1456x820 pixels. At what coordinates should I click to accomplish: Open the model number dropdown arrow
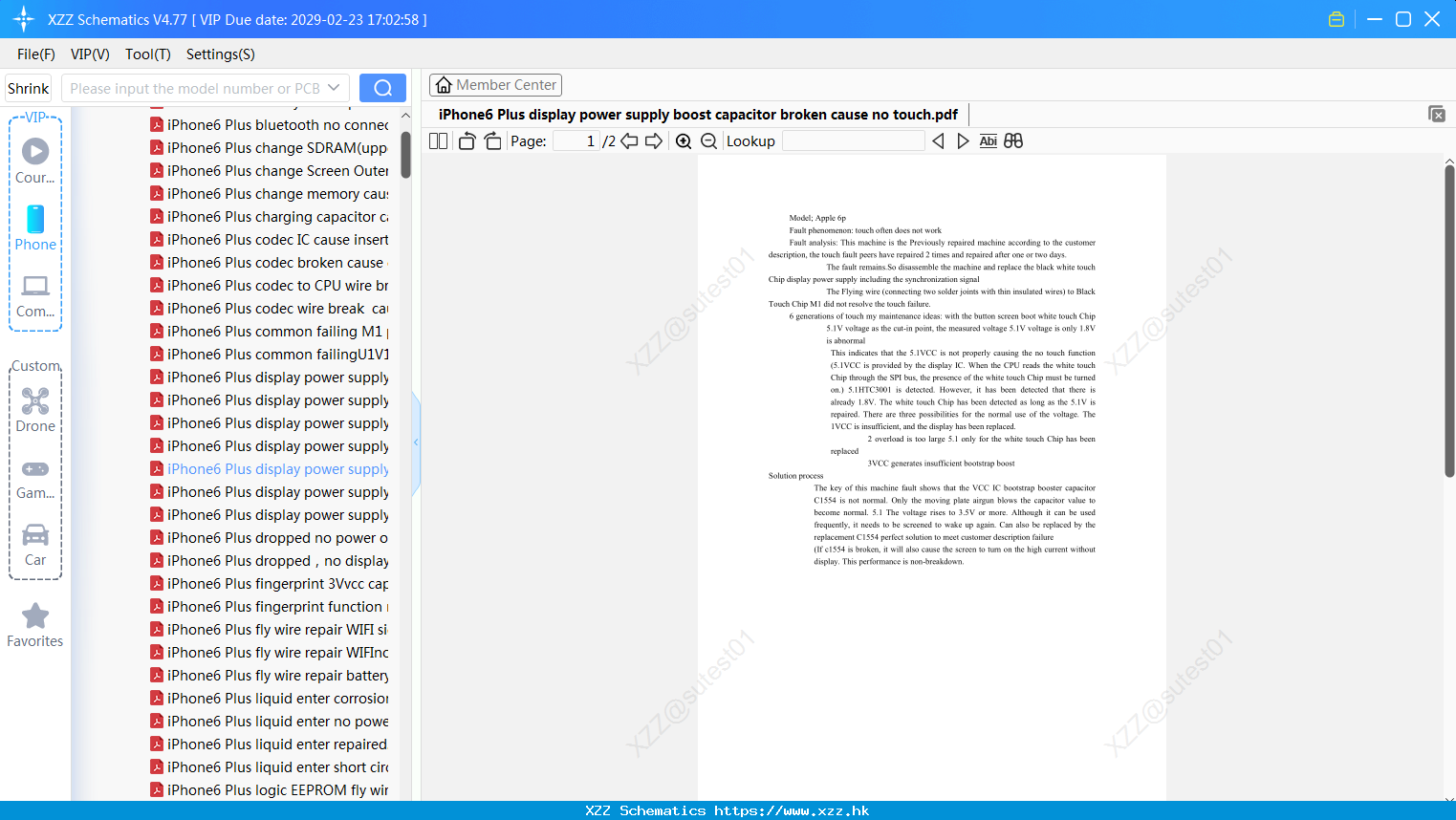click(x=334, y=88)
